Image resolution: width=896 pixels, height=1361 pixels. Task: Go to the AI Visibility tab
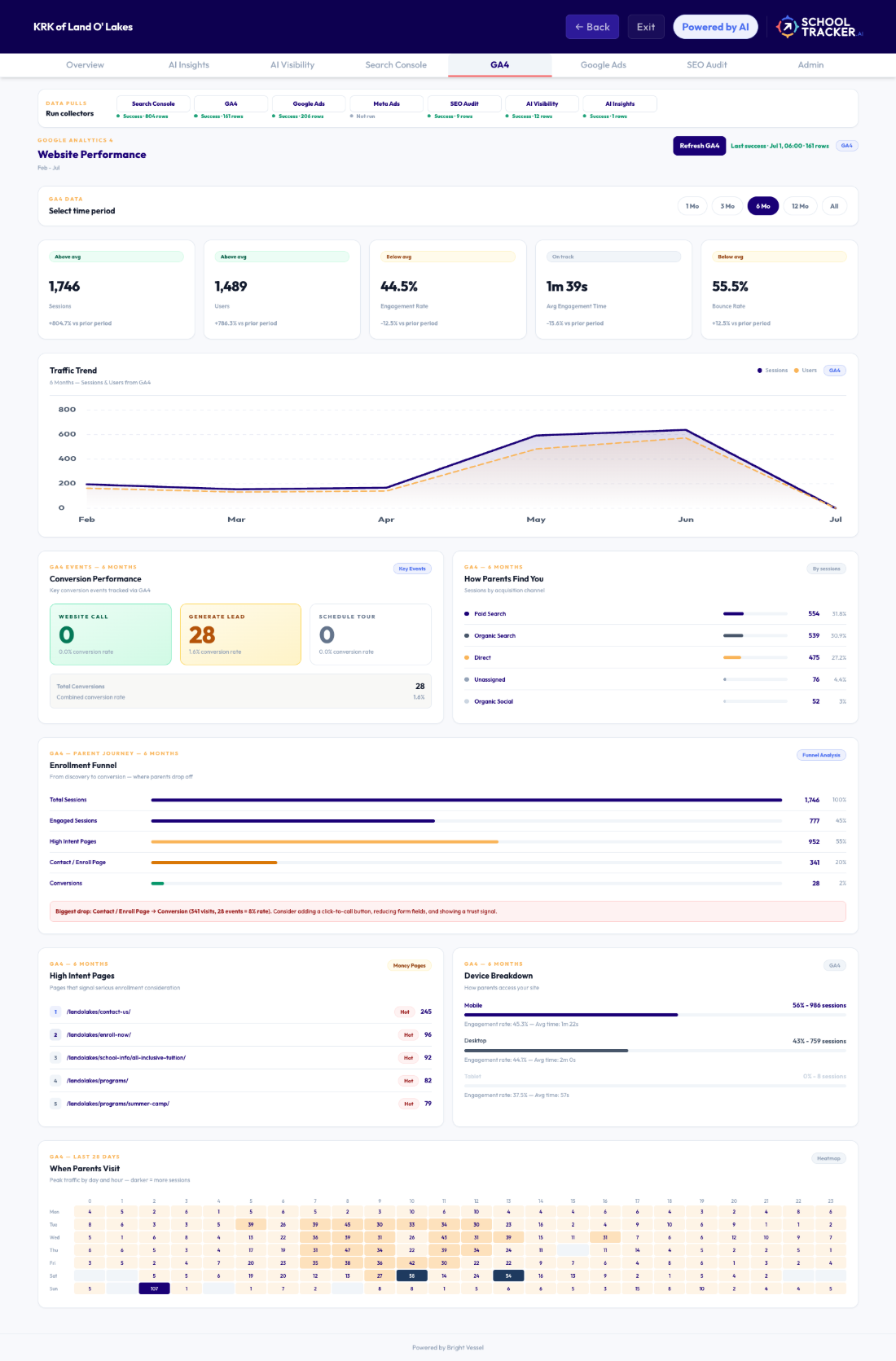(292, 65)
